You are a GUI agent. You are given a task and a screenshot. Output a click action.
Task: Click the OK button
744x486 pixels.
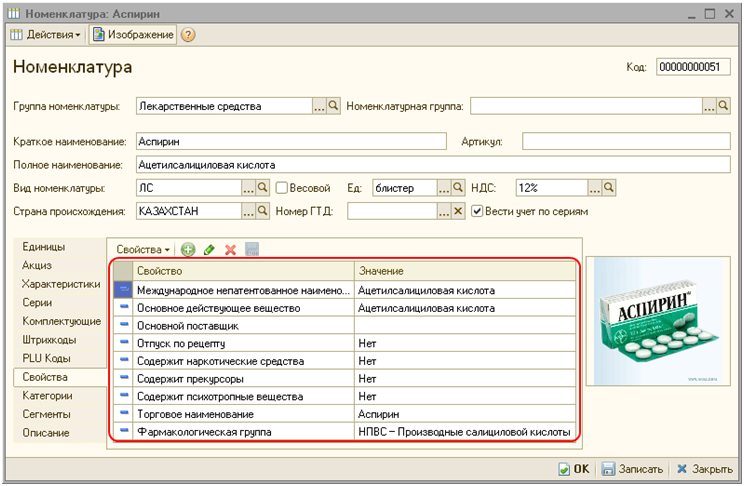tap(573, 469)
